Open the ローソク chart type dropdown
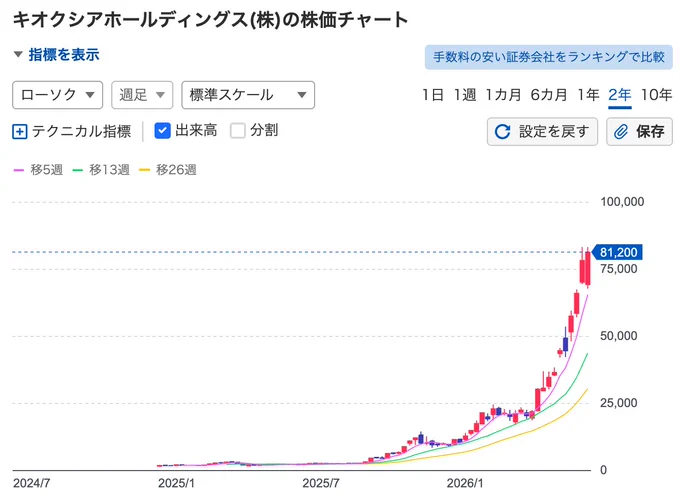This screenshot has height=497, width=680. (x=58, y=95)
